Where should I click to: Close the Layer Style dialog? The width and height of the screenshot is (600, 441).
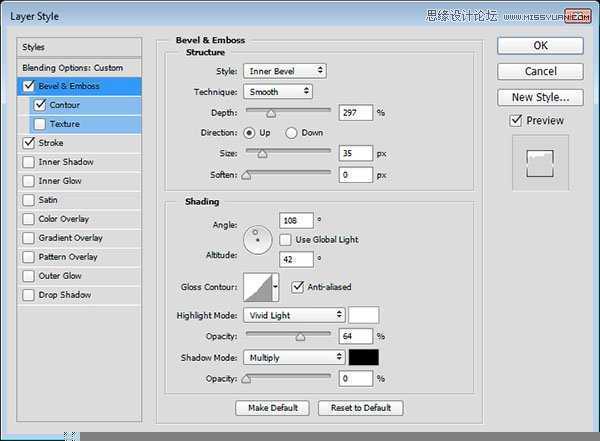click(x=578, y=16)
